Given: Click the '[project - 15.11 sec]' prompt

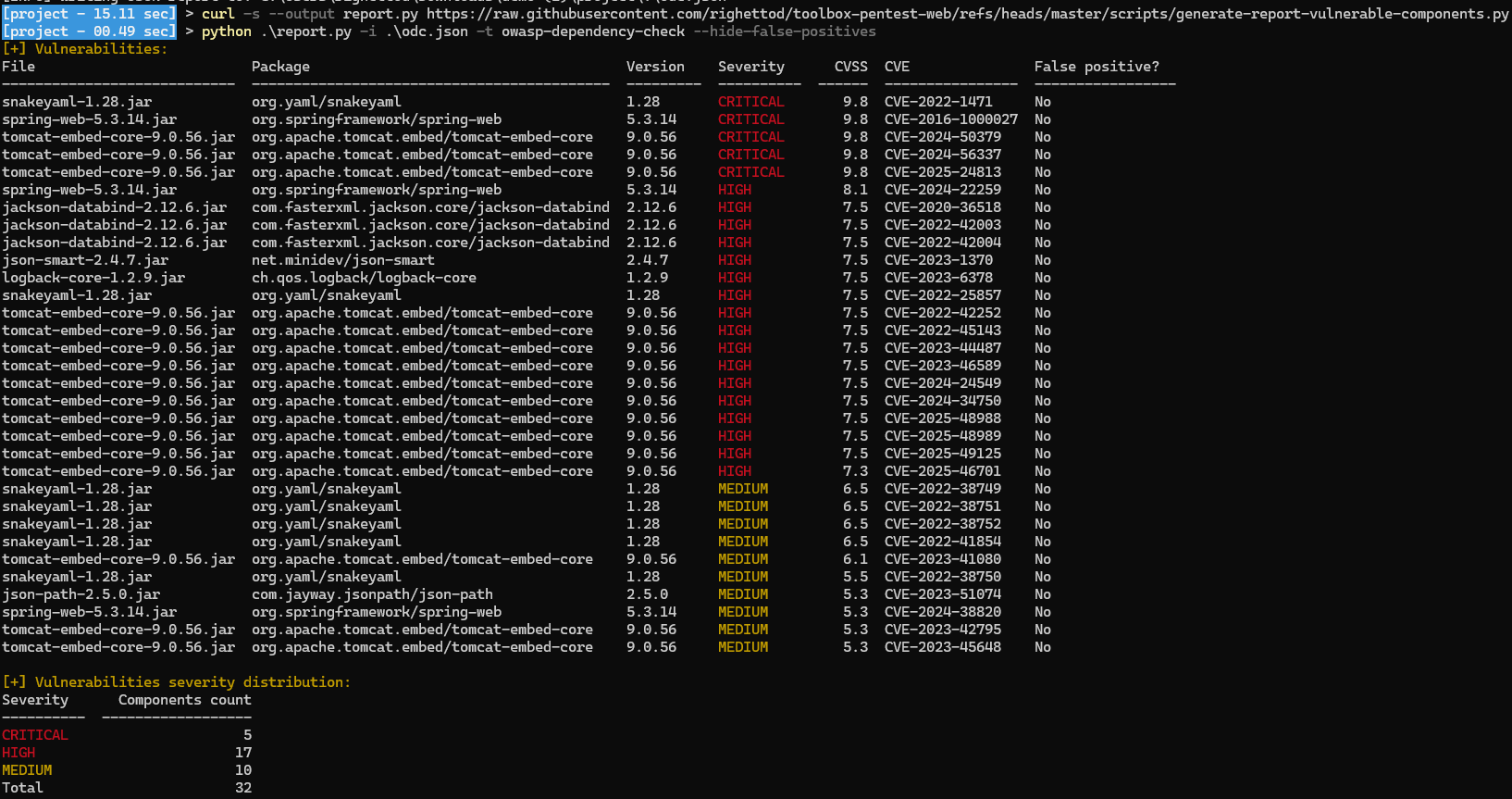Looking at the screenshot, I should (89, 14).
